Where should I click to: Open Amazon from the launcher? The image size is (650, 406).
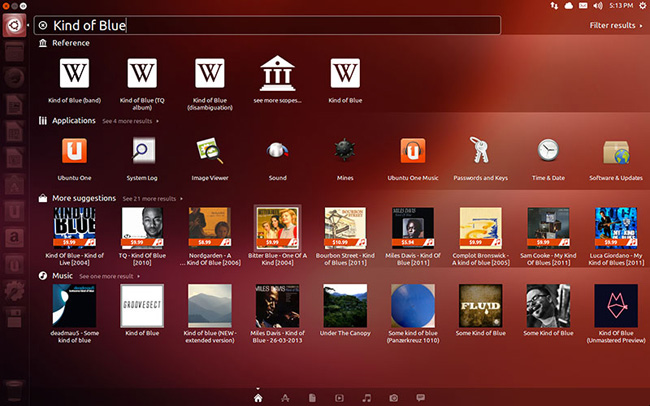point(14,237)
